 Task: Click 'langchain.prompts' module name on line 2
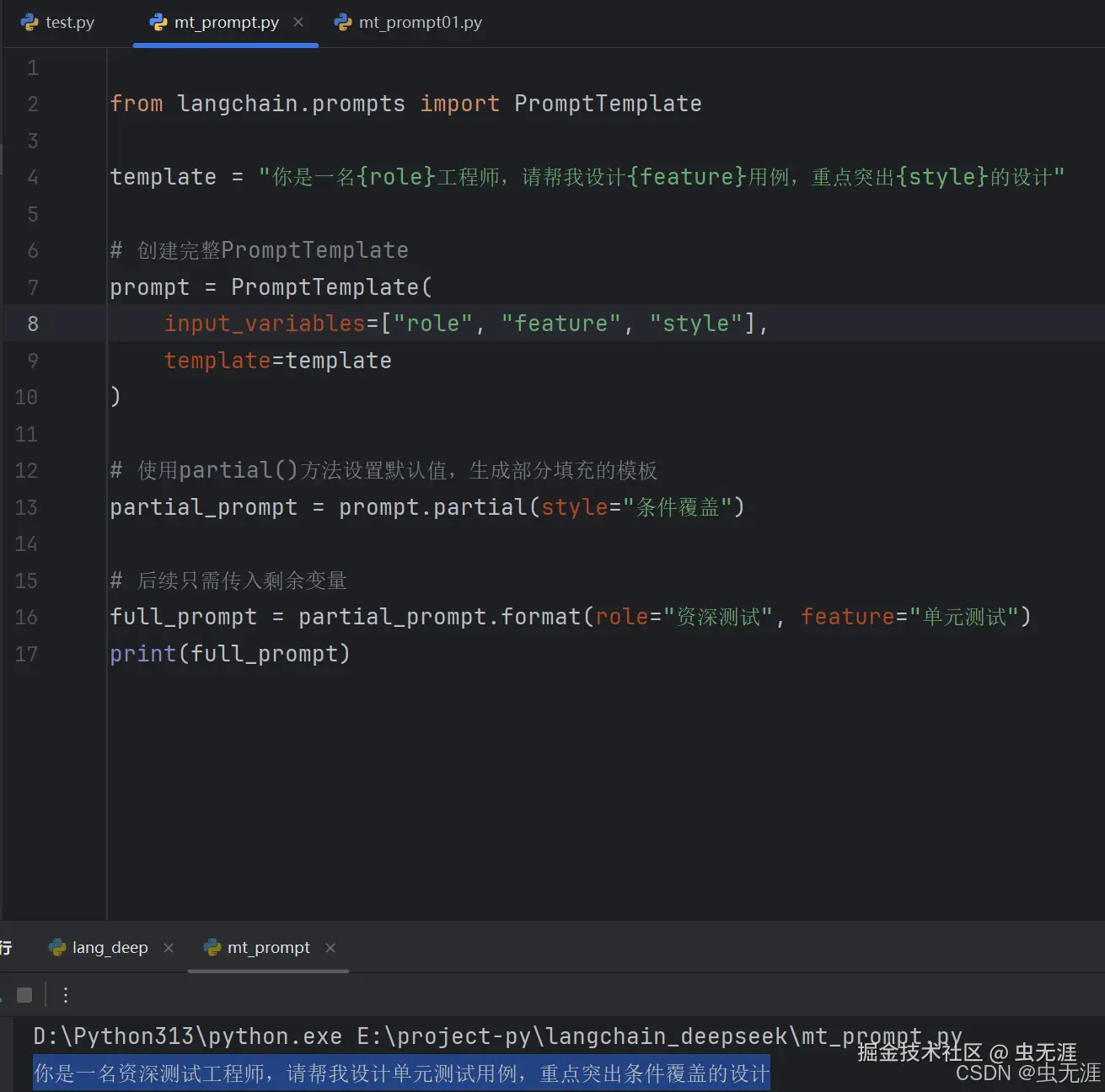coord(292,104)
